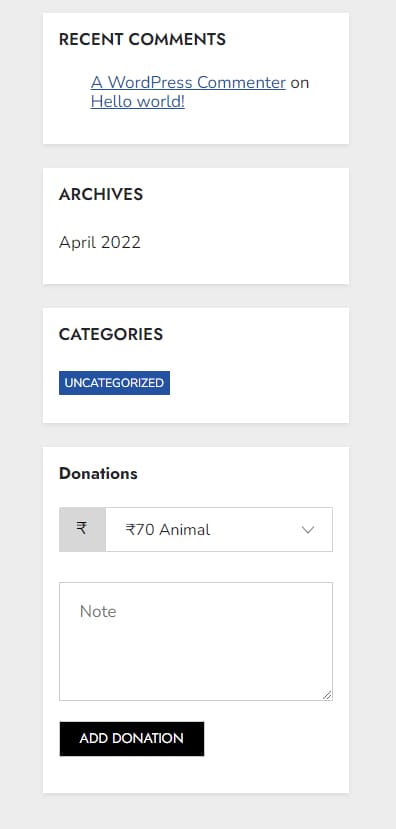396x829 pixels.
Task: Open the 'Hello world!' post link
Action: tap(137, 102)
